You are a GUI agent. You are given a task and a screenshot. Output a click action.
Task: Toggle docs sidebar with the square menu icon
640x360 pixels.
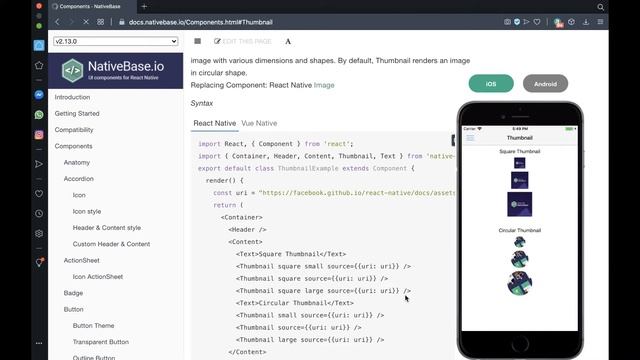pyautogui.click(x=198, y=41)
